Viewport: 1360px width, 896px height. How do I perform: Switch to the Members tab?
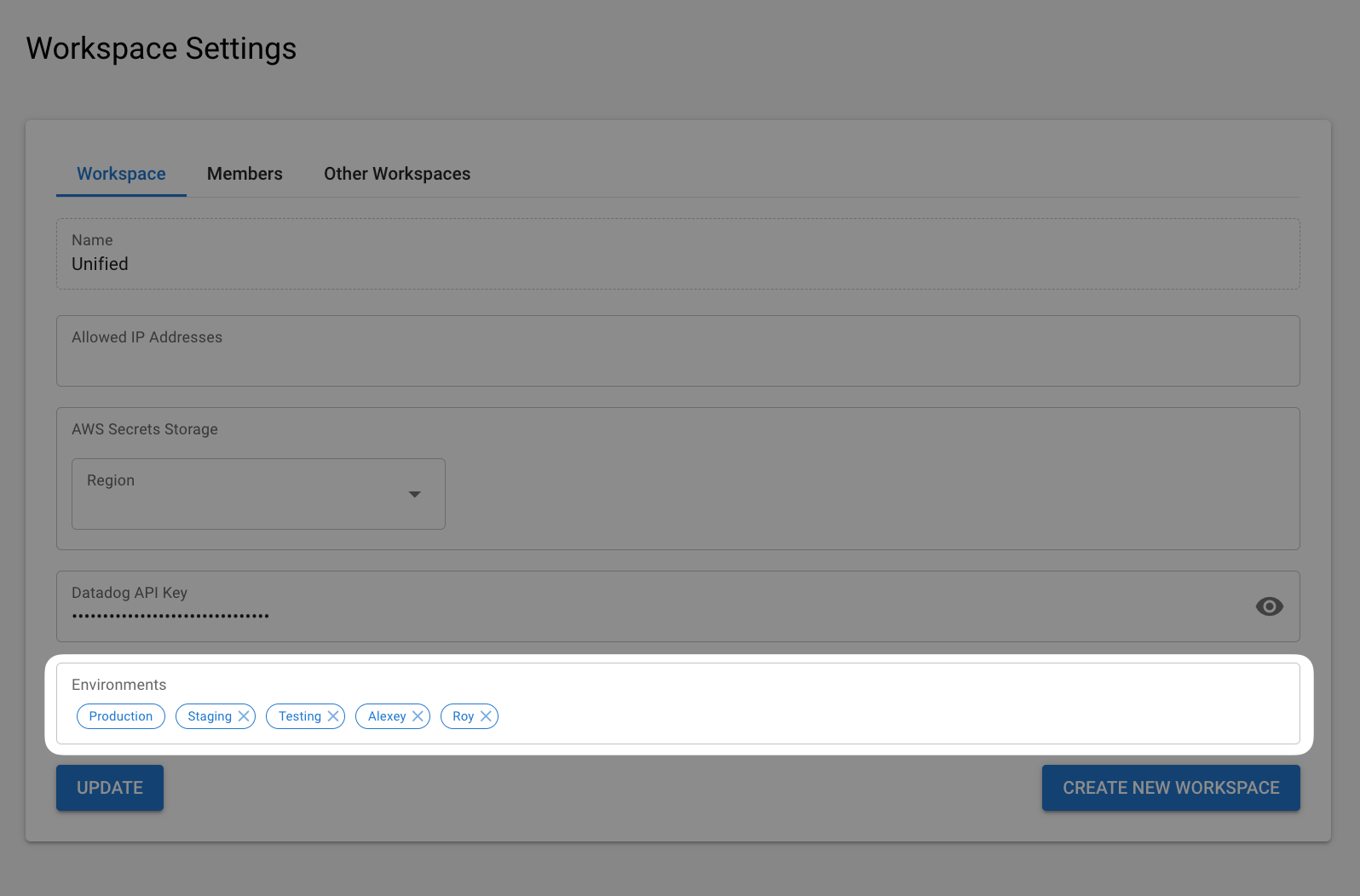[x=245, y=174]
